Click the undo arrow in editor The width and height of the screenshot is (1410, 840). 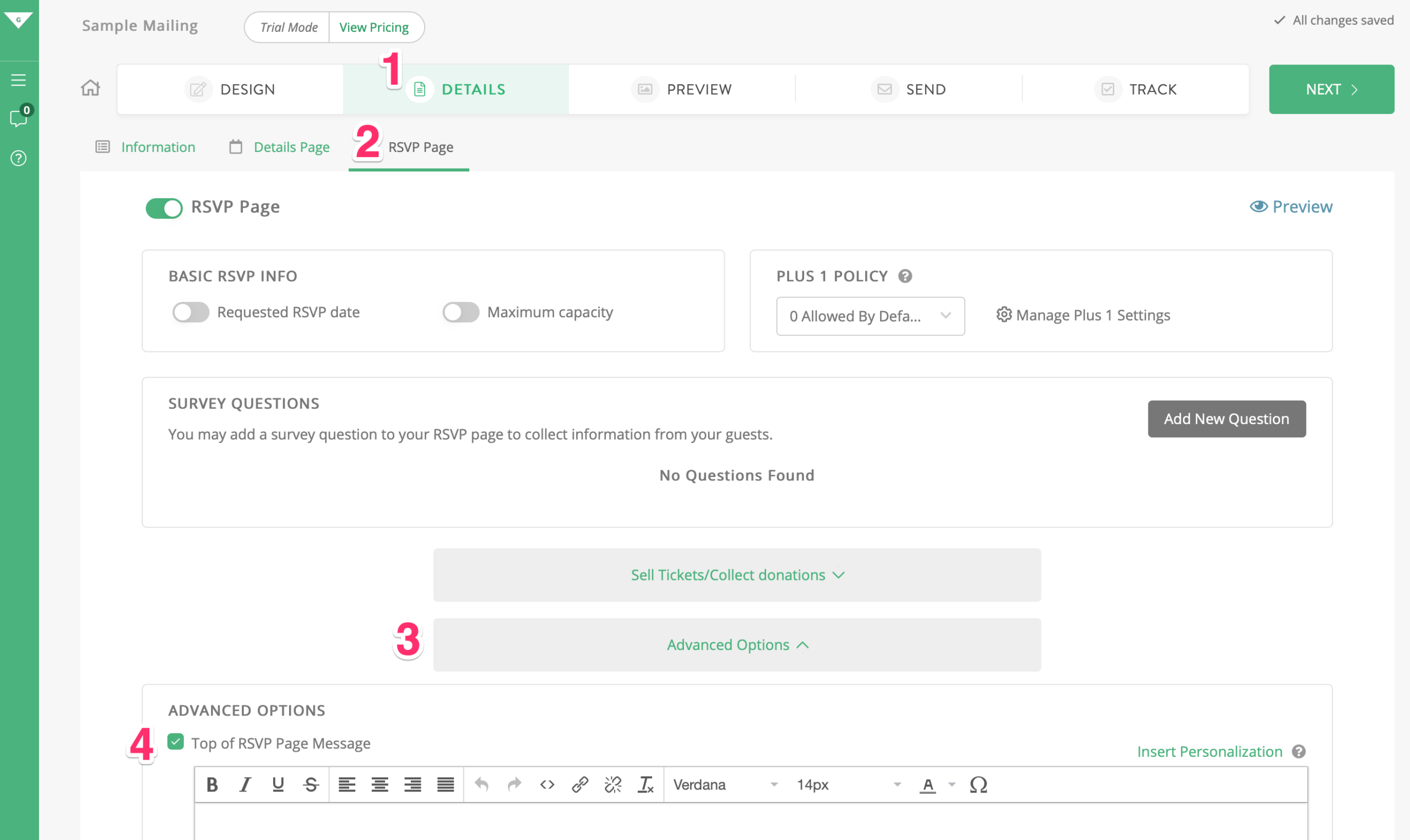481,784
